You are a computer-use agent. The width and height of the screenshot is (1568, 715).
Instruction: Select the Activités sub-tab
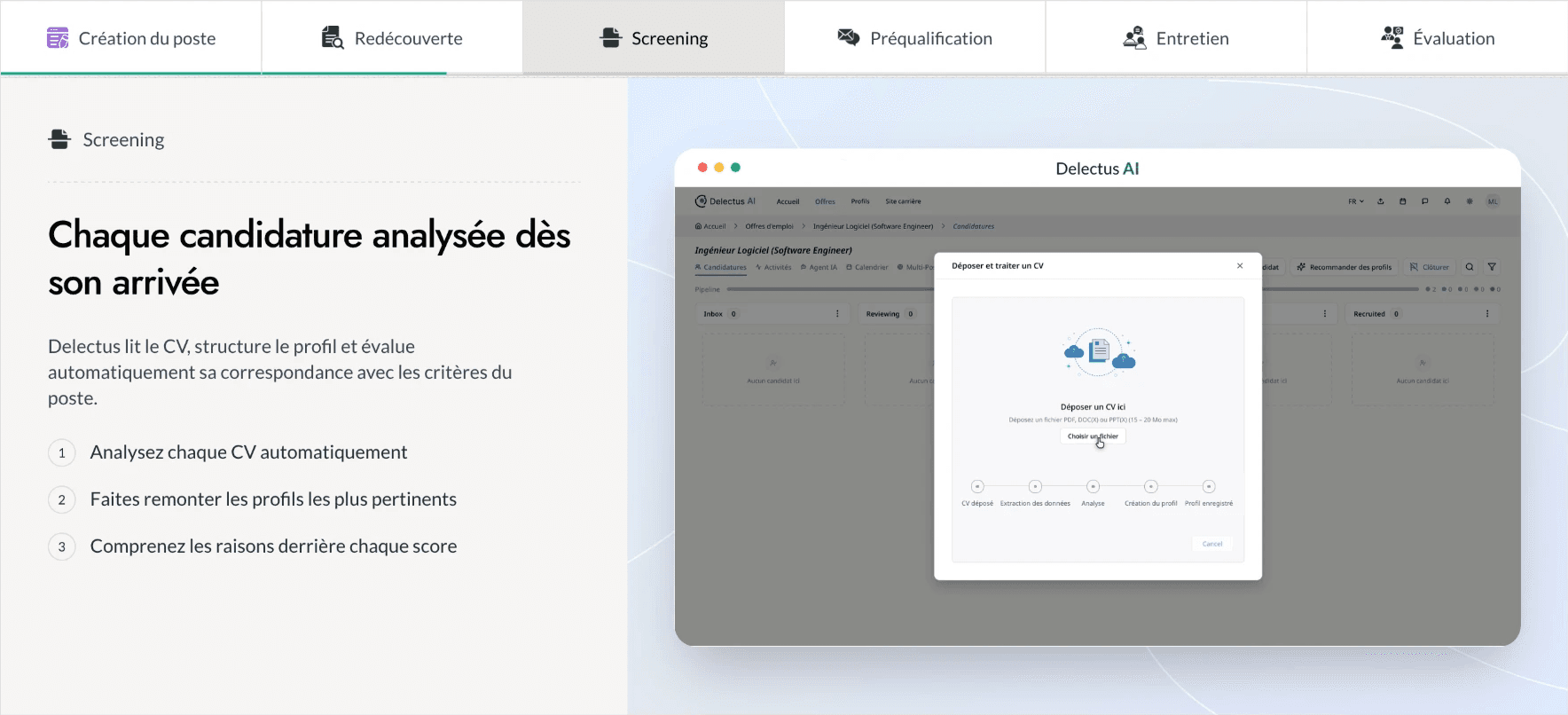pos(773,267)
